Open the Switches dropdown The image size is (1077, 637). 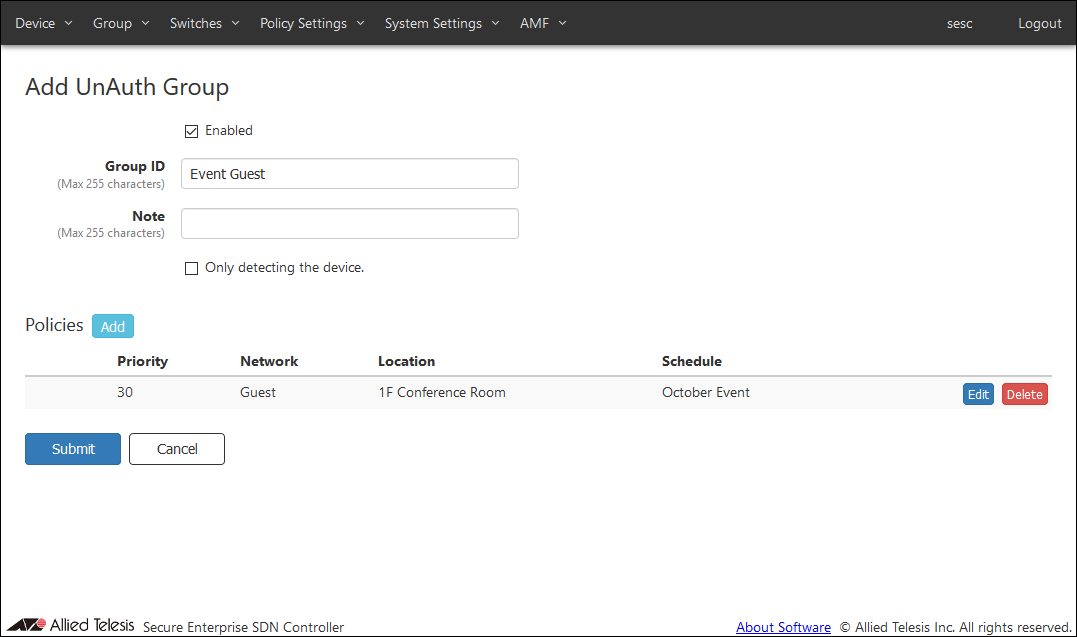[x=205, y=23]
